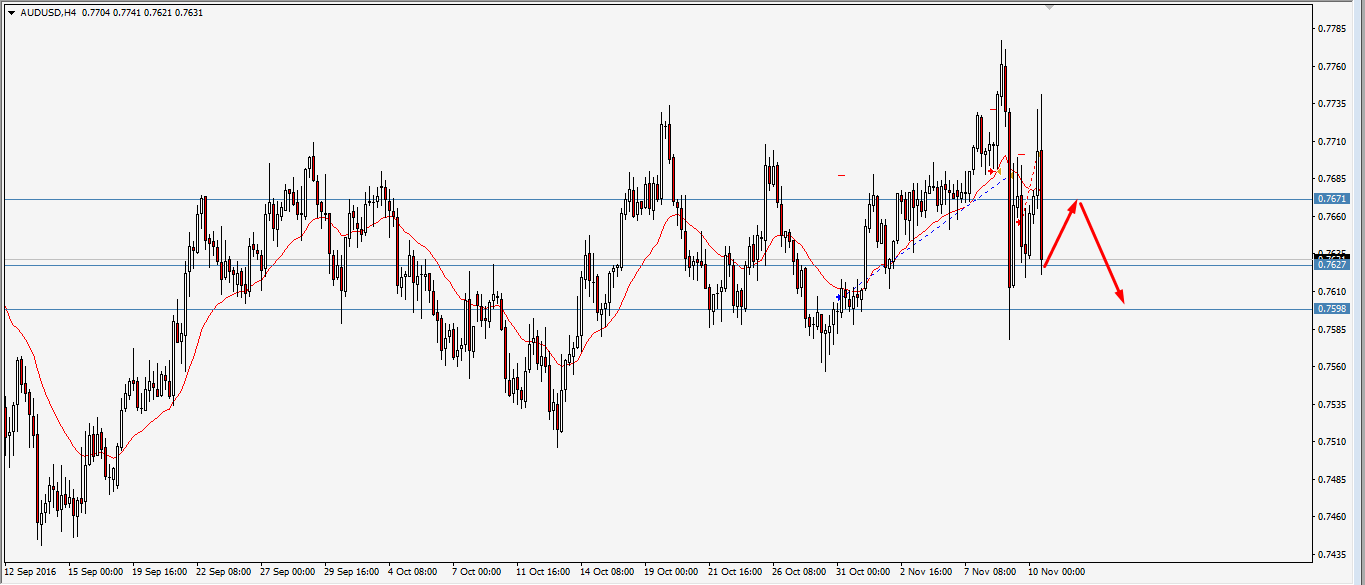Click the 0.7760 price scale label
The height and width of the screenshot is (585, 1365).
[1332, 67]
